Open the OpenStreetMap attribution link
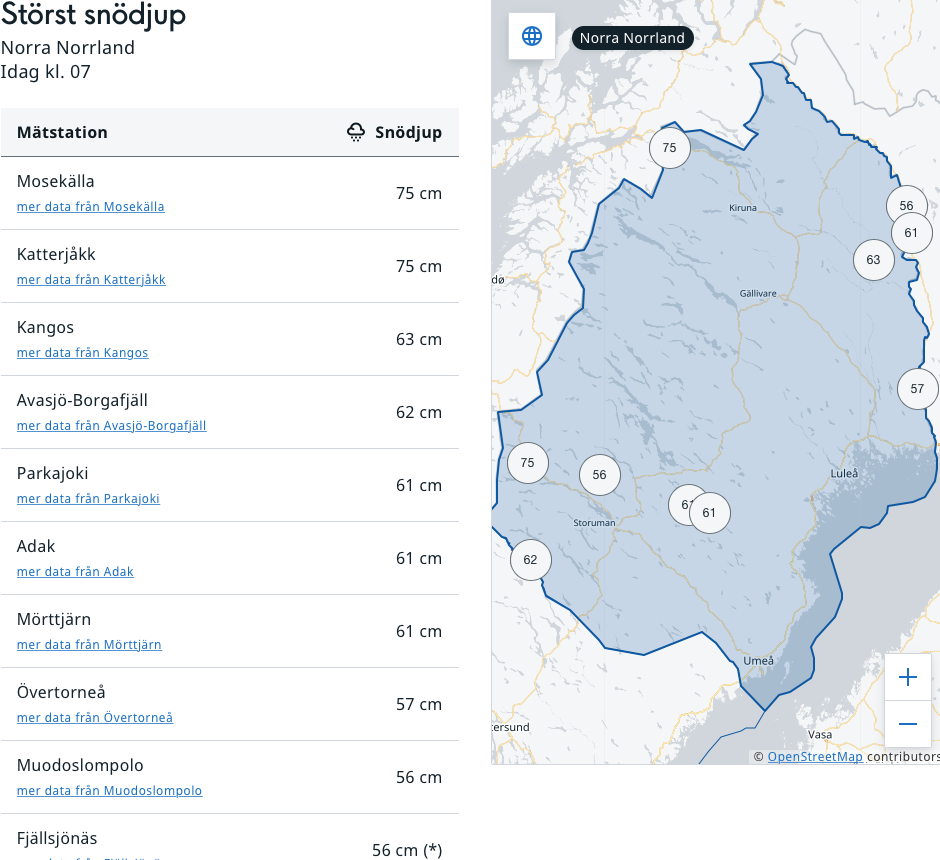This screenshot has width=940, height=860. pyautogui.click(x=814, y=757)
